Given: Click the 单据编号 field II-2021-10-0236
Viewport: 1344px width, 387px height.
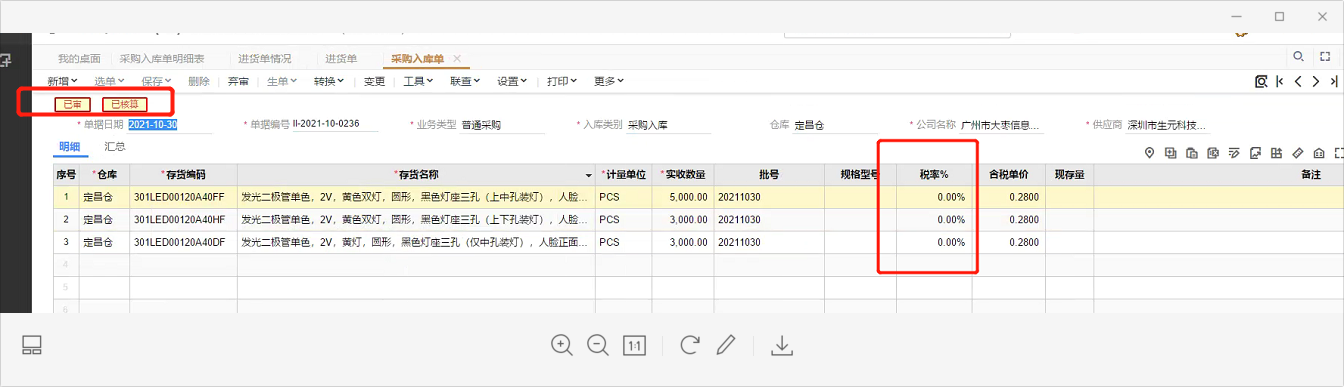Looking at the screenshot, I should pos(335,125).
